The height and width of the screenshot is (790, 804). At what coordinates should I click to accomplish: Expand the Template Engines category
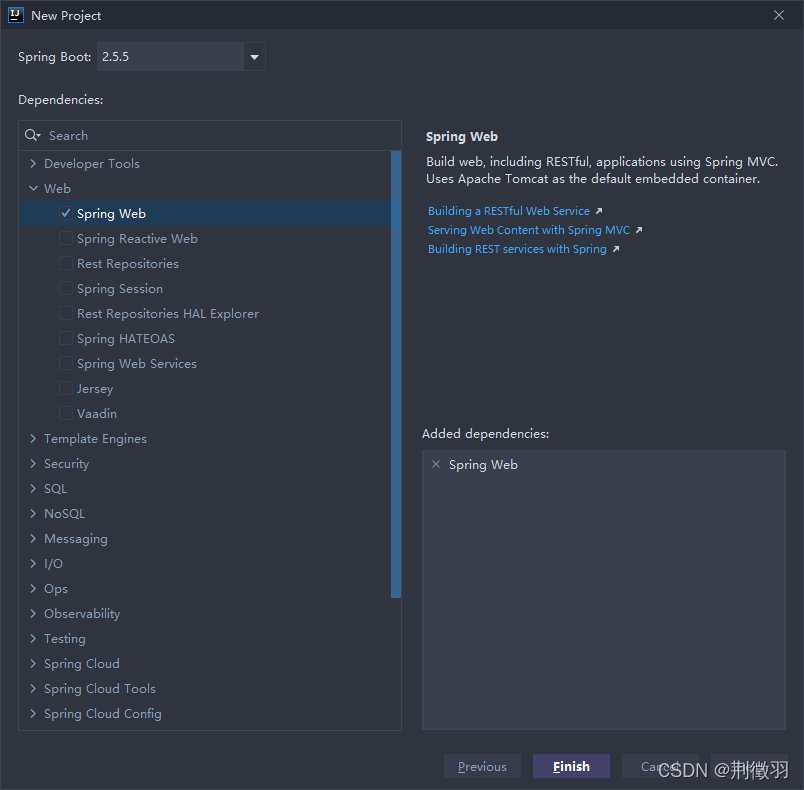(33, 438)
